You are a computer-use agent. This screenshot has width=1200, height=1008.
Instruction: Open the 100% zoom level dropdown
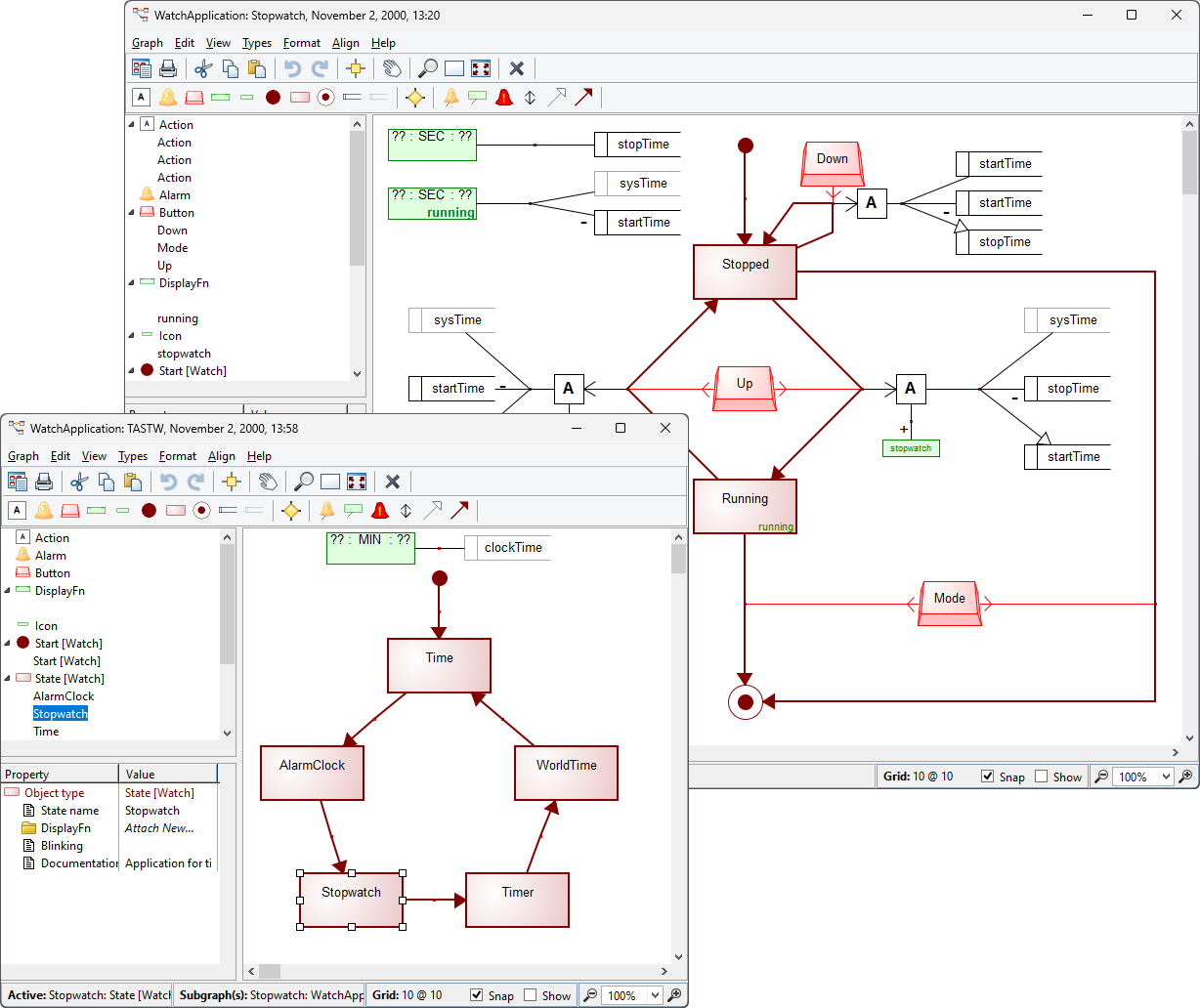(1142, 776)
